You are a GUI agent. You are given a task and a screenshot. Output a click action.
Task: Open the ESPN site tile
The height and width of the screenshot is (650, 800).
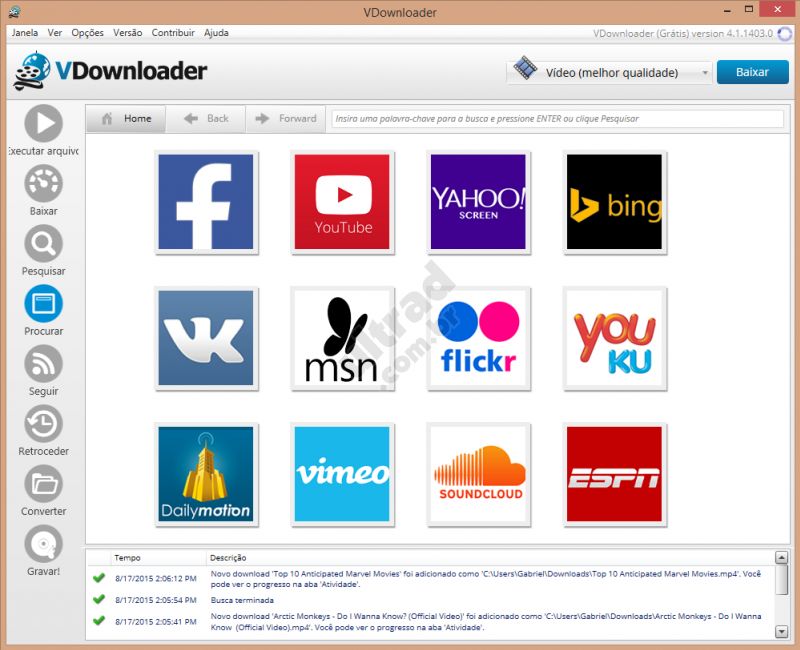coord(614,474)
